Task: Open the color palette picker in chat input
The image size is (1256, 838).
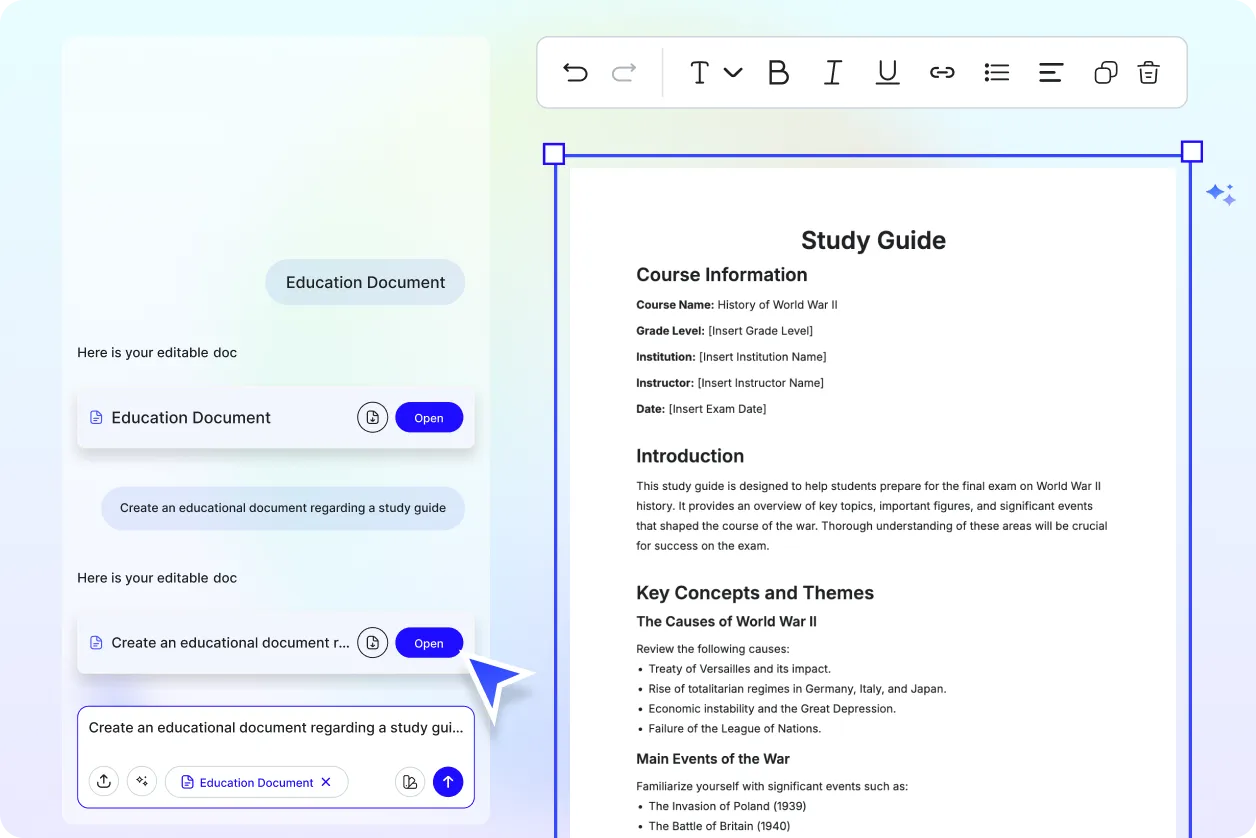Action: click(410, 781)
